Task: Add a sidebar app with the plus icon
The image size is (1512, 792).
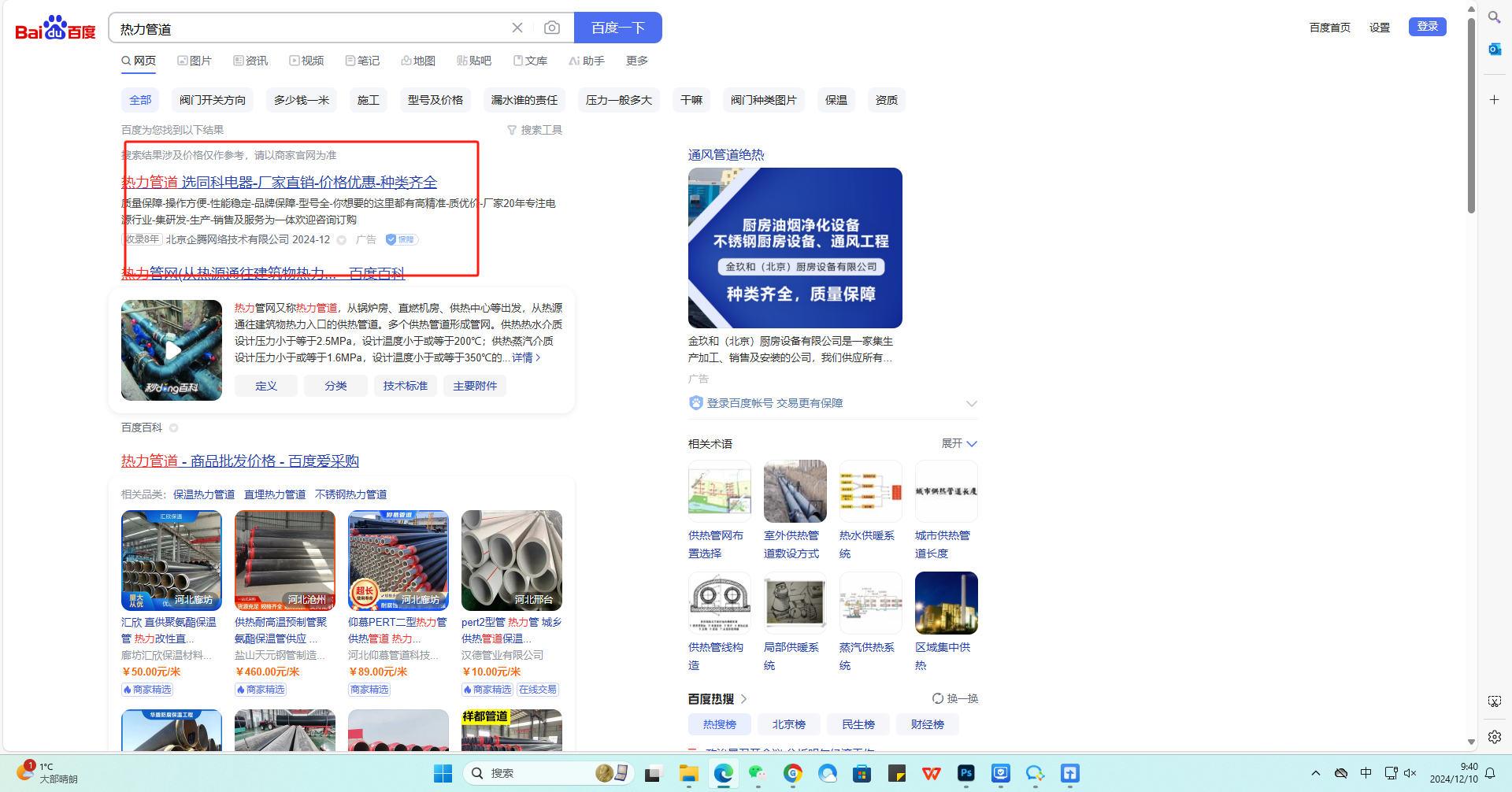Action: point(1494,100)
